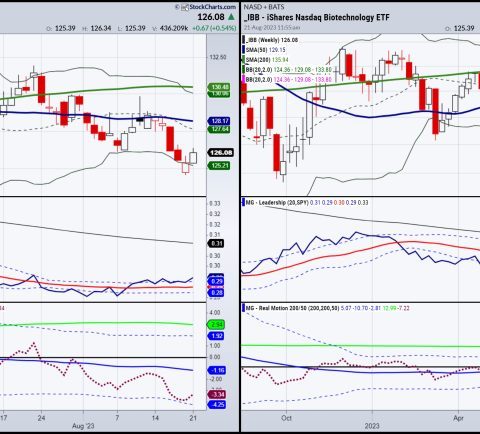Click the Aug '23 date axis label
Screen dimensions: 480x434
83,426
